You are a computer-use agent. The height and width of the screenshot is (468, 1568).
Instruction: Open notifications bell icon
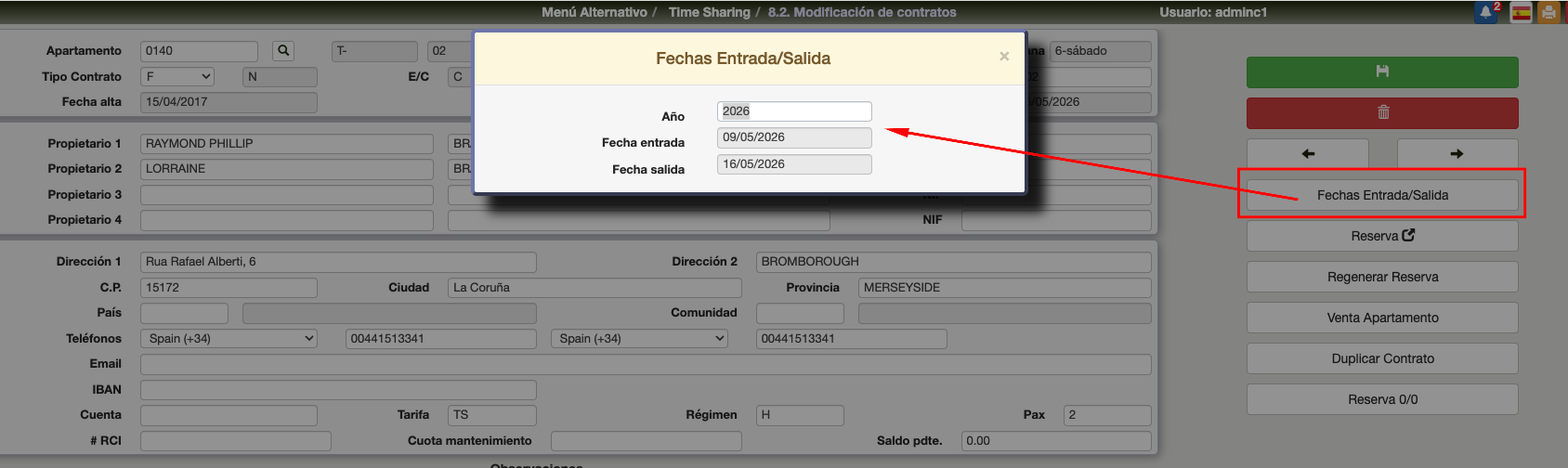tap(1485, 12)
